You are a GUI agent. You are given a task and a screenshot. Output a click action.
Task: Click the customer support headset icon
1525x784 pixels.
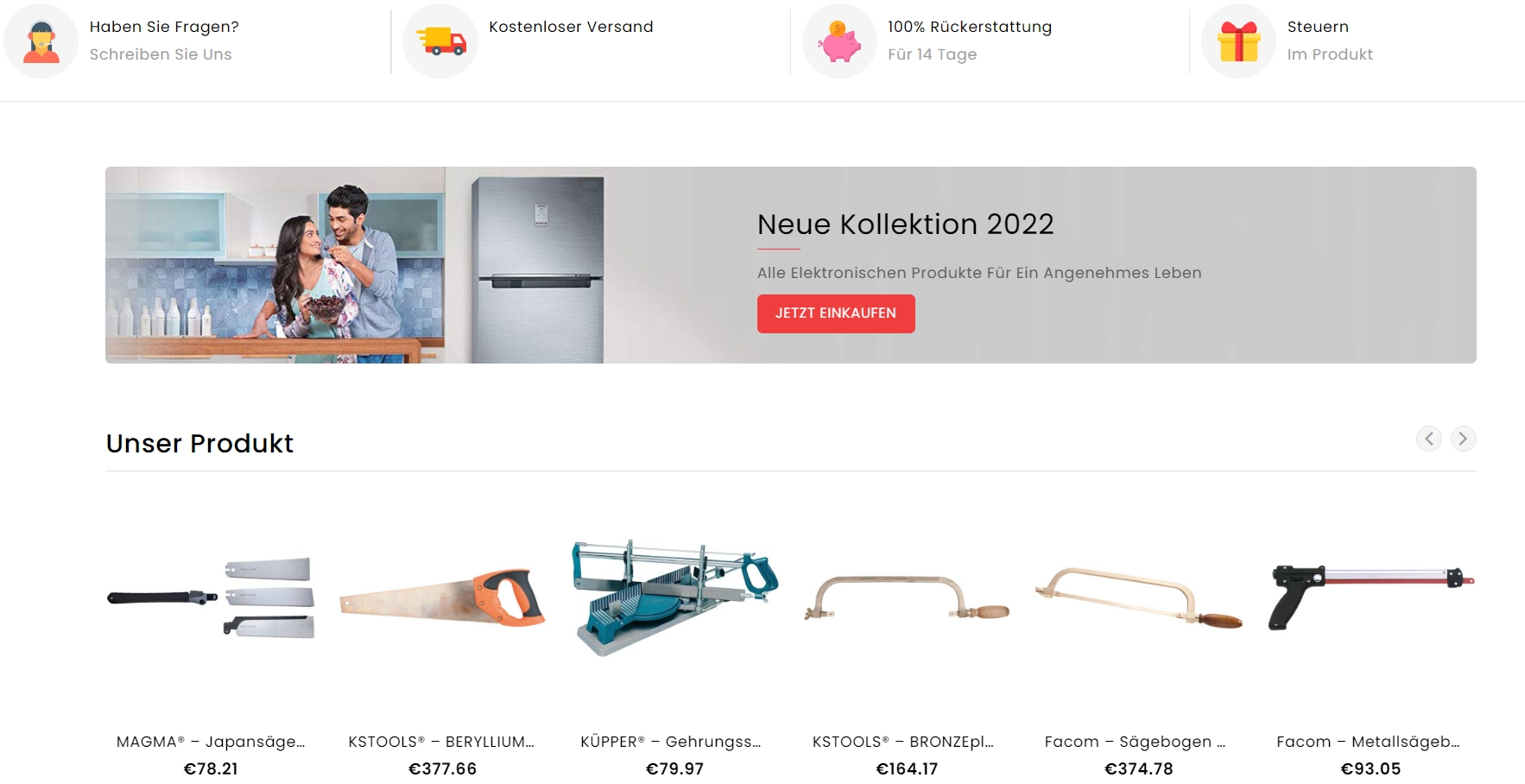[41, 41]
